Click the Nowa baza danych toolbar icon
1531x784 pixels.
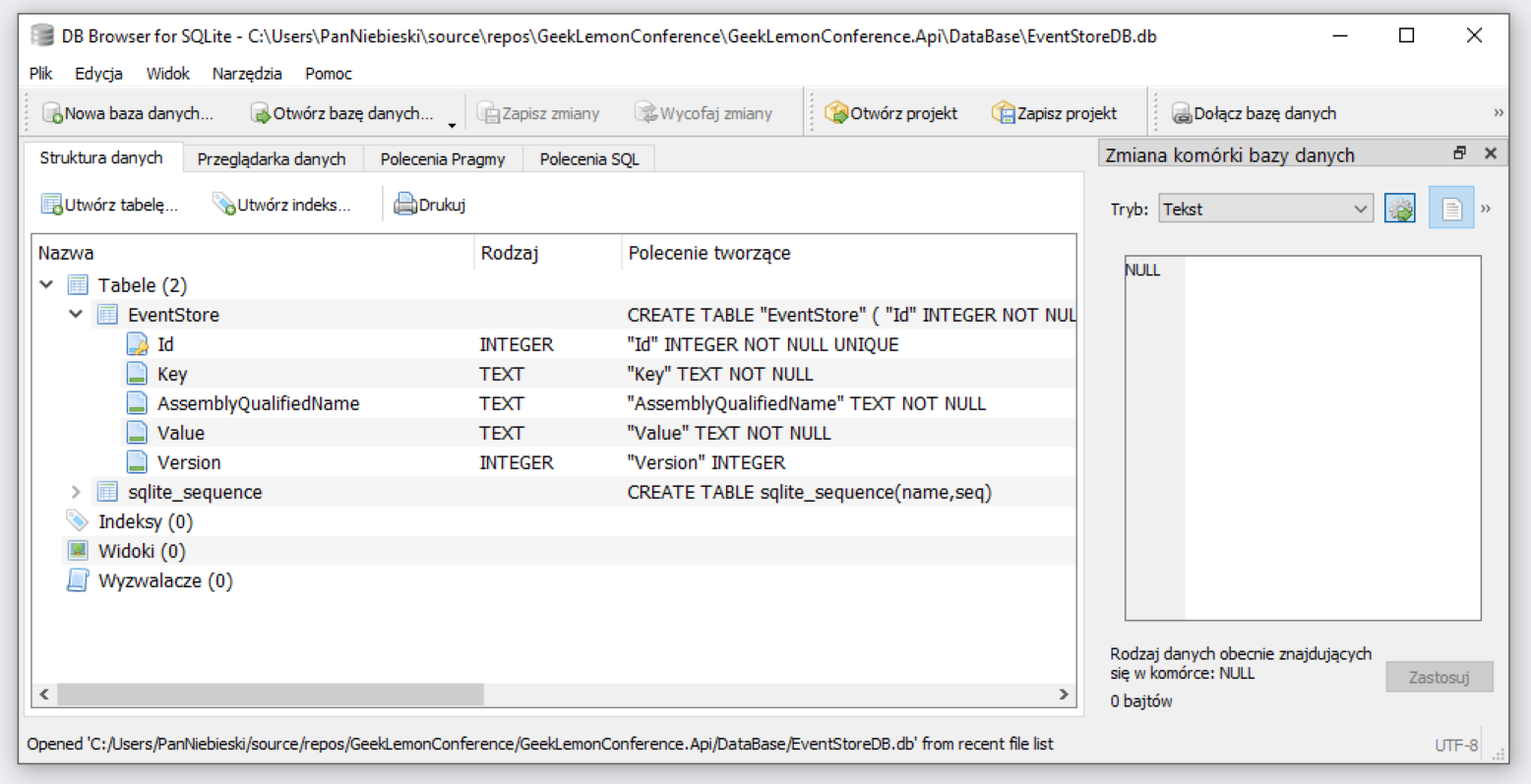(53, 113)
